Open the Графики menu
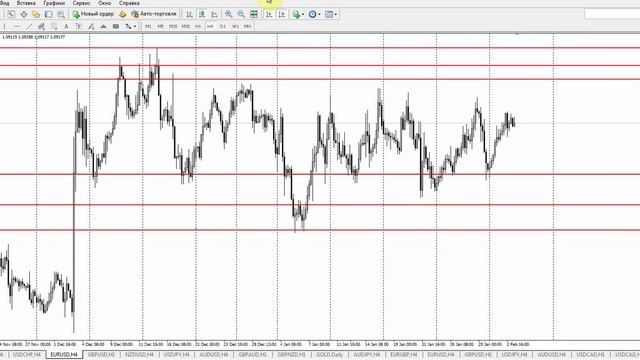The image size is (640, 360). [x=54, y=3]
